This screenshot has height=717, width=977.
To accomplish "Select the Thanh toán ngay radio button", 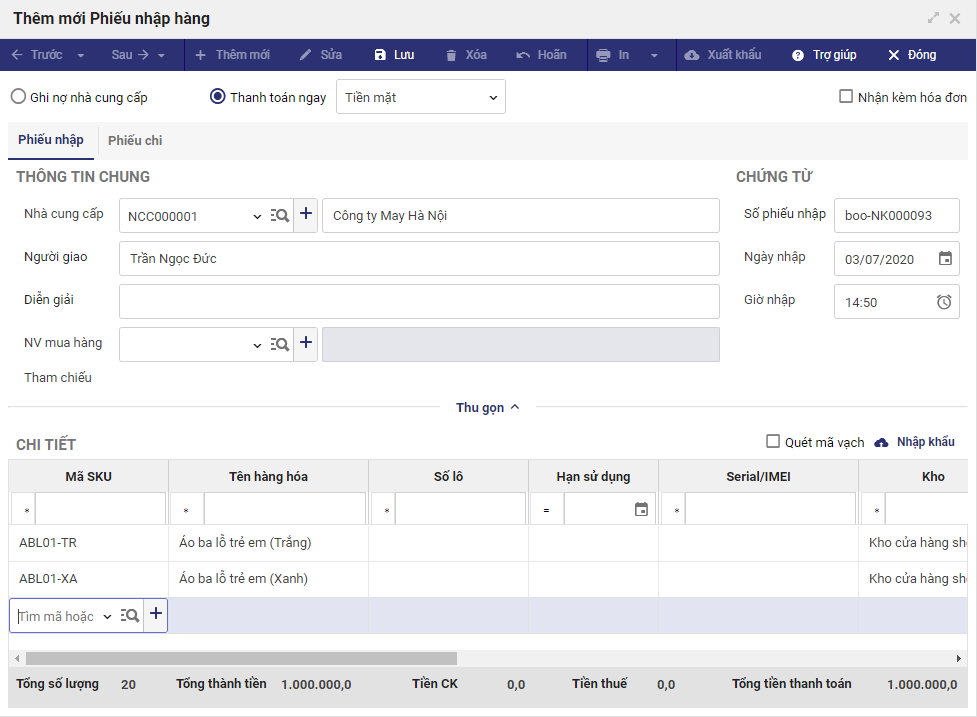I will (218, 97).
